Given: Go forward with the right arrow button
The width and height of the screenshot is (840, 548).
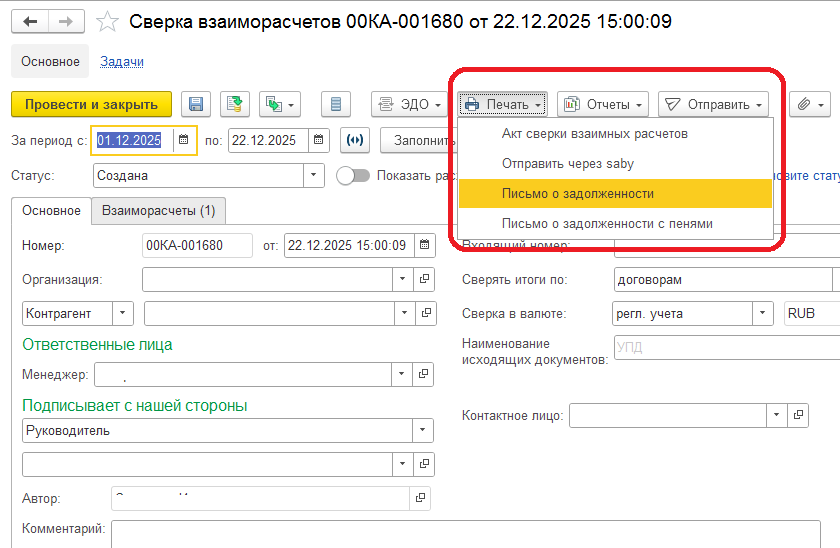Looking at the screenshot, I should [x=66, y=21].
